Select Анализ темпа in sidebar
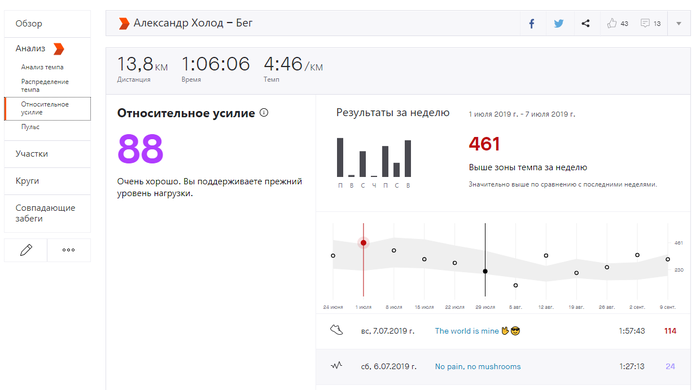Screen dimensions: 700x390 click(x=42, y=67)
